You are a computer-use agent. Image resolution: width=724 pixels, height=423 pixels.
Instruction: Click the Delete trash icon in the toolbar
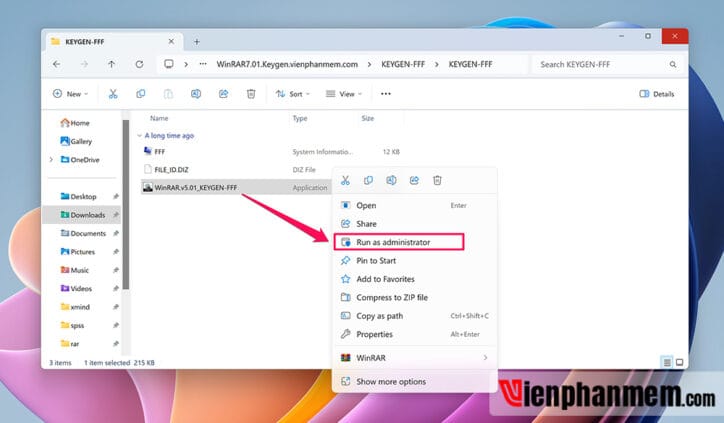(251, 94)
